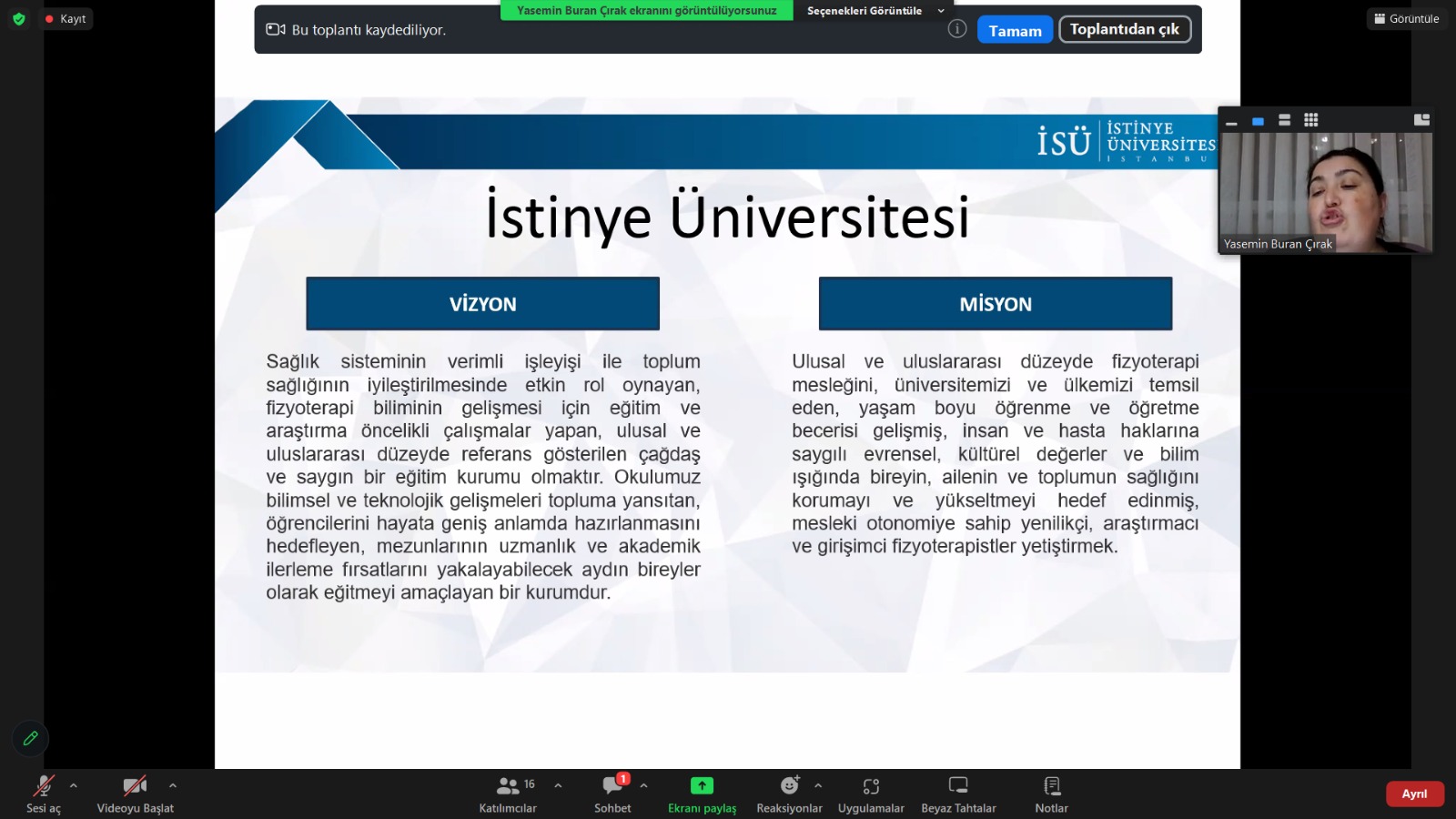Open the Uygulamalar apps panel
1456x819 pixels.
coord(871,794)
